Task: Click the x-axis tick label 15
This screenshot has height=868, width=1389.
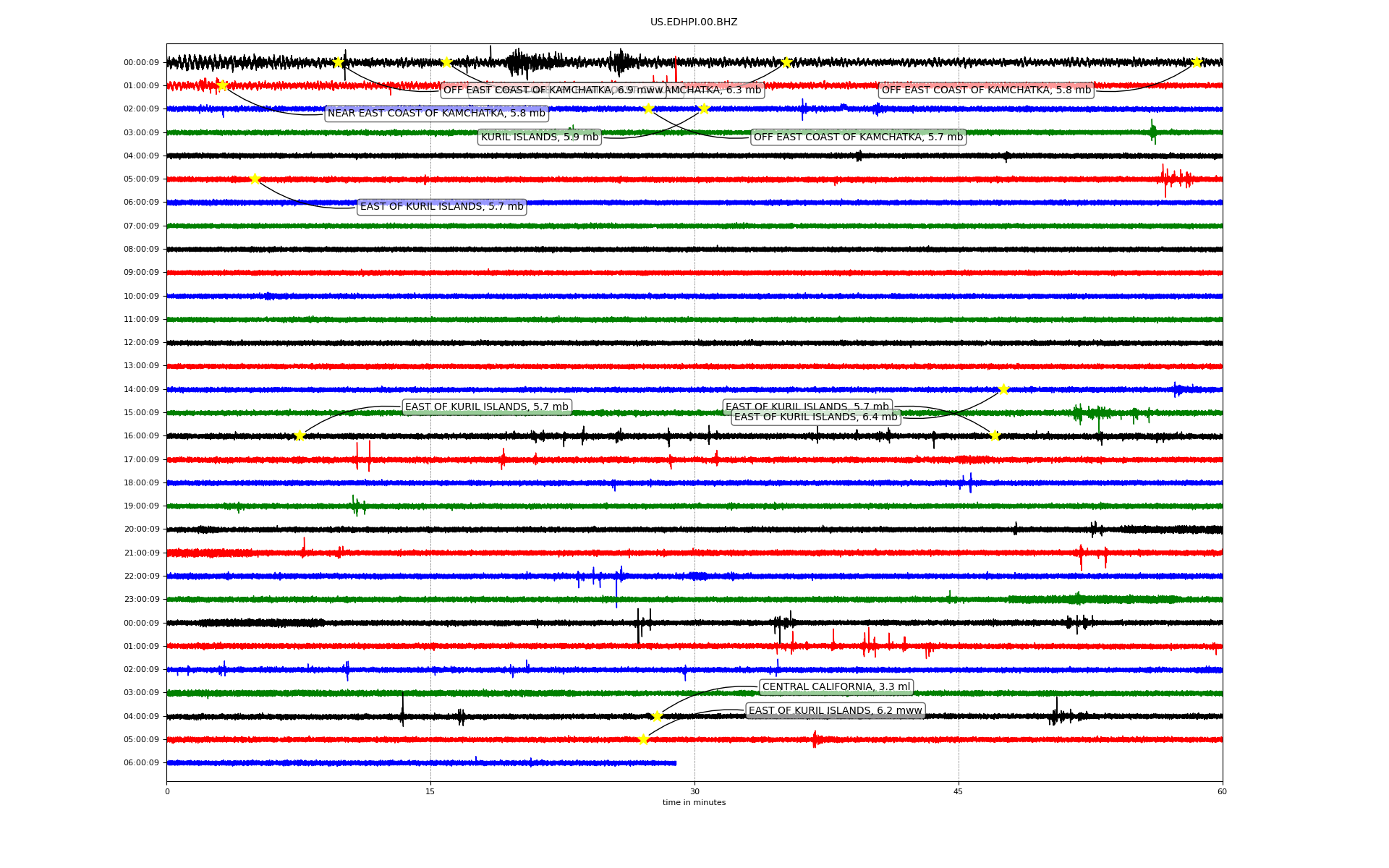Action: tap(430, 791)
